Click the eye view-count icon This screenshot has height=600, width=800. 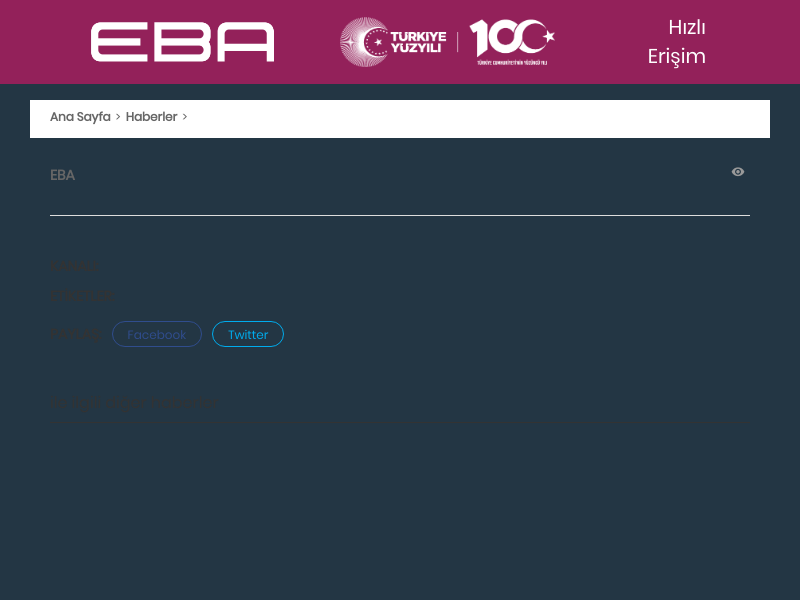click(738, 172)
